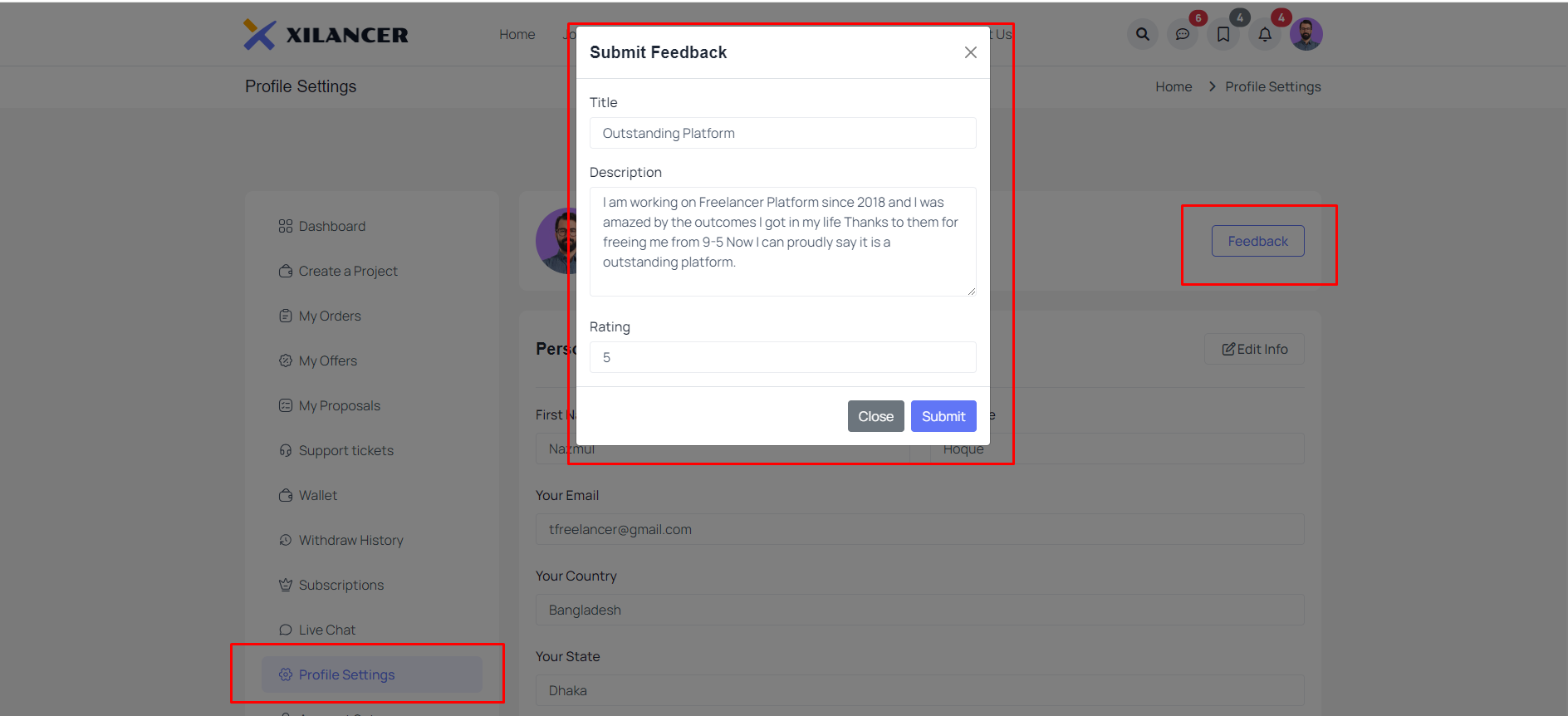Image resolution: width=1568 pixels, height=716 pixels.
Task: Click the Home breadcrumb link
Action: click(x=1174, y=86)
